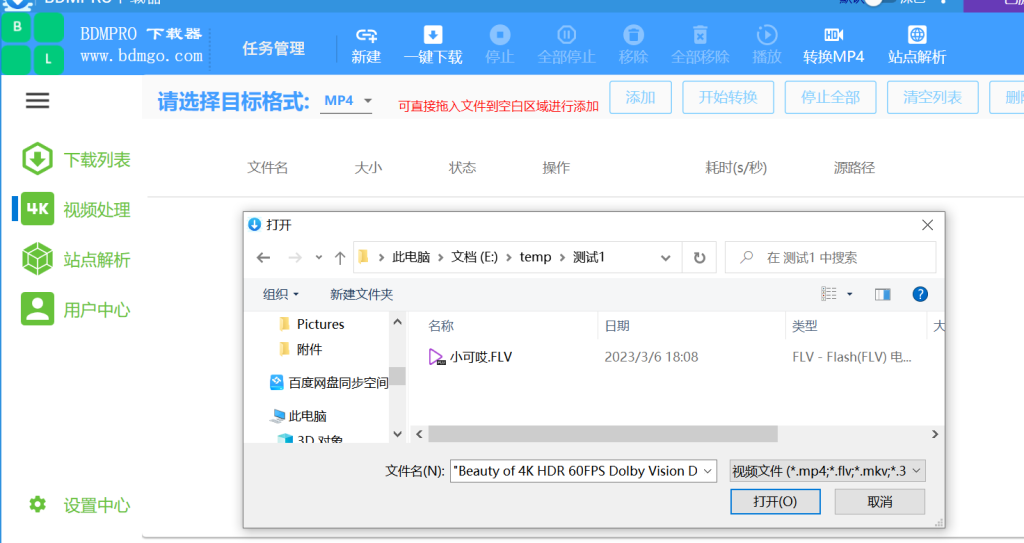
Task: Toggle the theme switch in title bar
Action: (x=878, y=2)
